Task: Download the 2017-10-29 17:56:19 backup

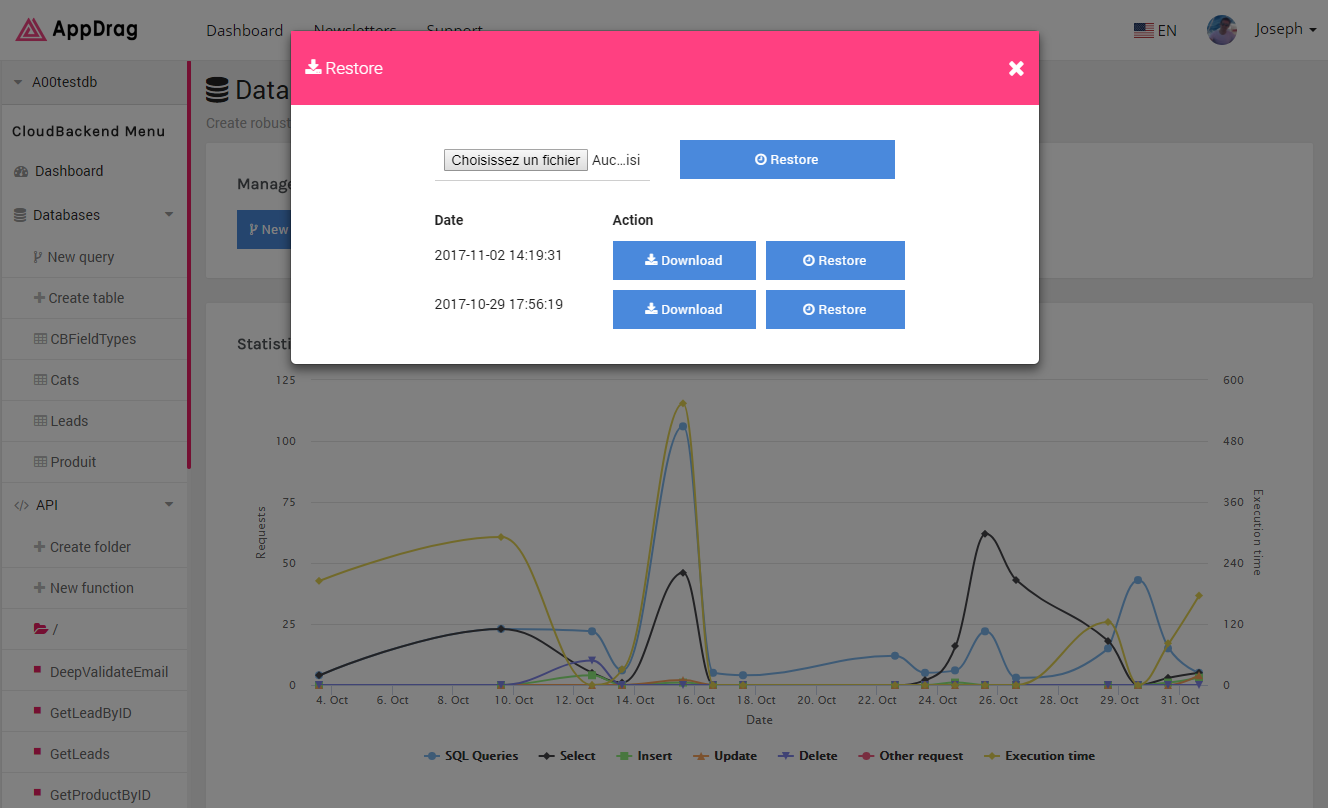Action: 684,309
